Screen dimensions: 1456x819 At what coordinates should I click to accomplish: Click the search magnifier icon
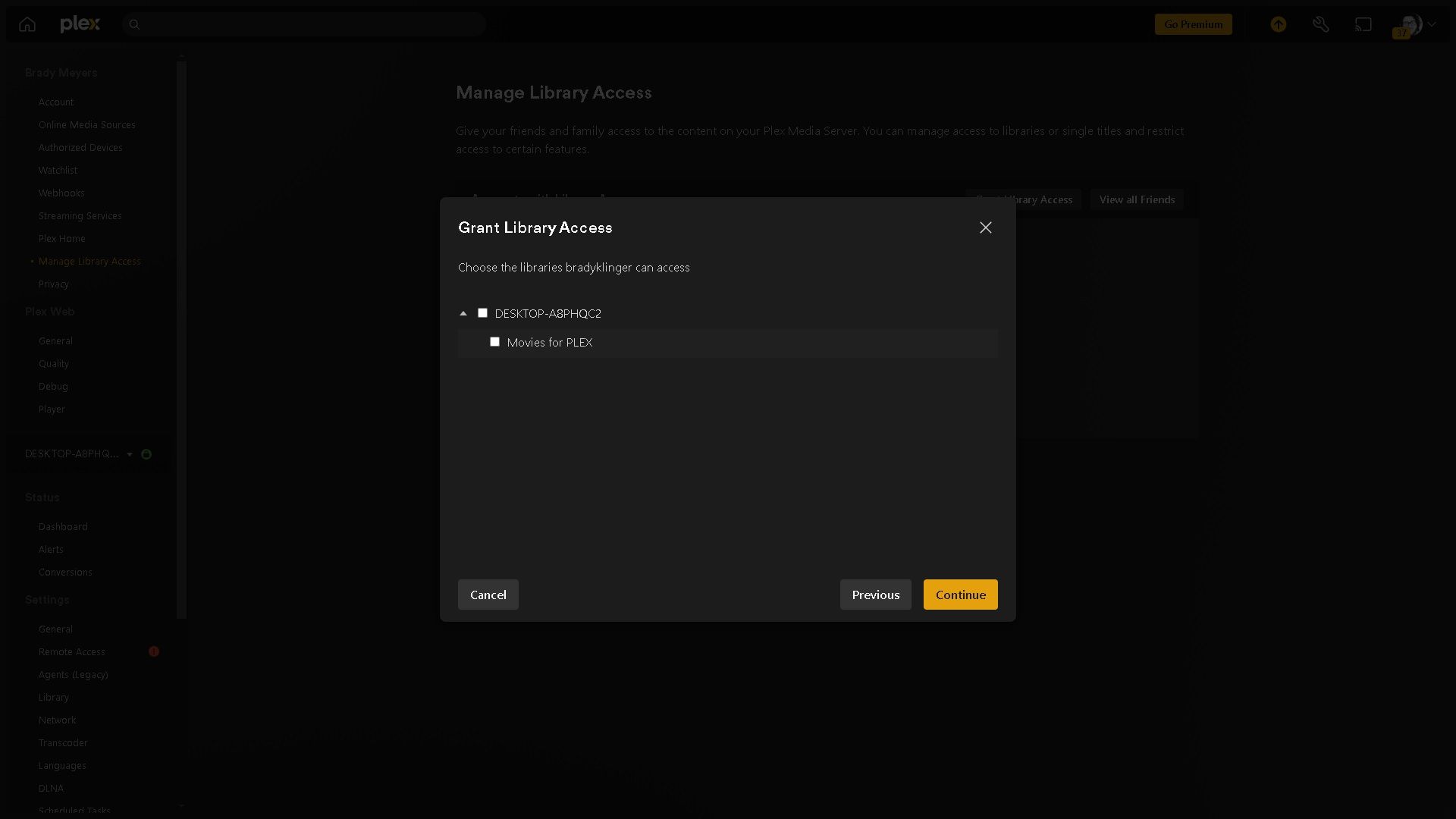[x=134, y=24]
